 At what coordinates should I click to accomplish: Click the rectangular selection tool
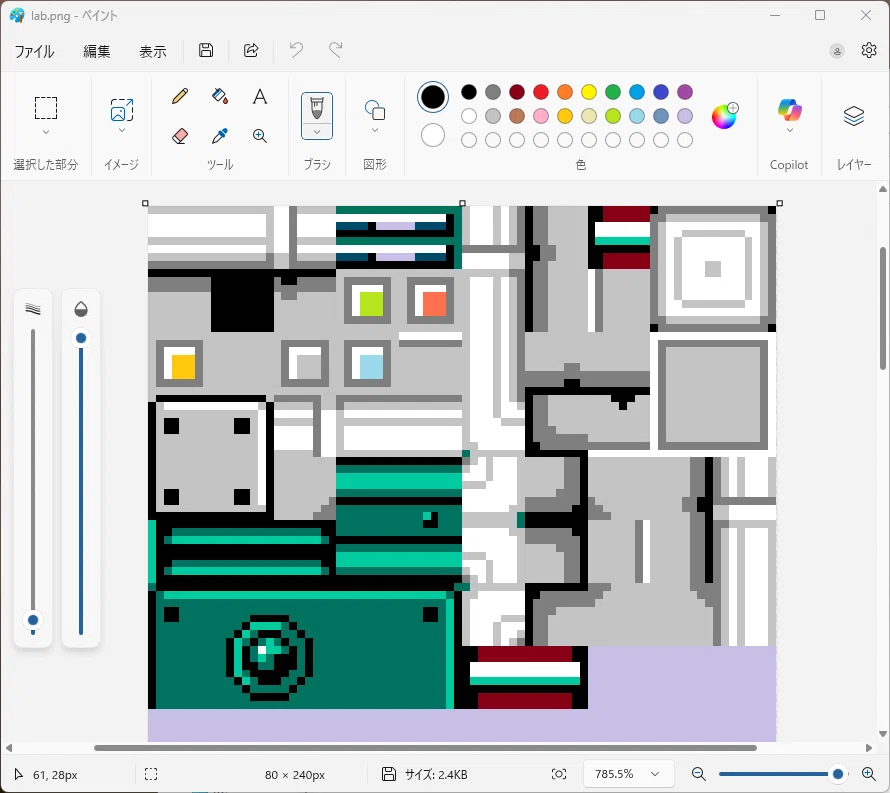click(46, 108)
